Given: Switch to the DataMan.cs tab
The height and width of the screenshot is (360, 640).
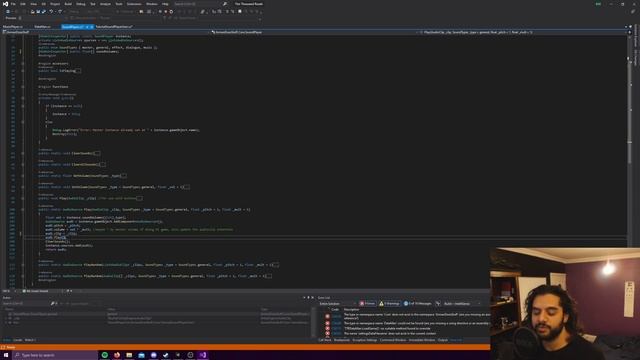Looking at the screenshot, I should (42, 27).
